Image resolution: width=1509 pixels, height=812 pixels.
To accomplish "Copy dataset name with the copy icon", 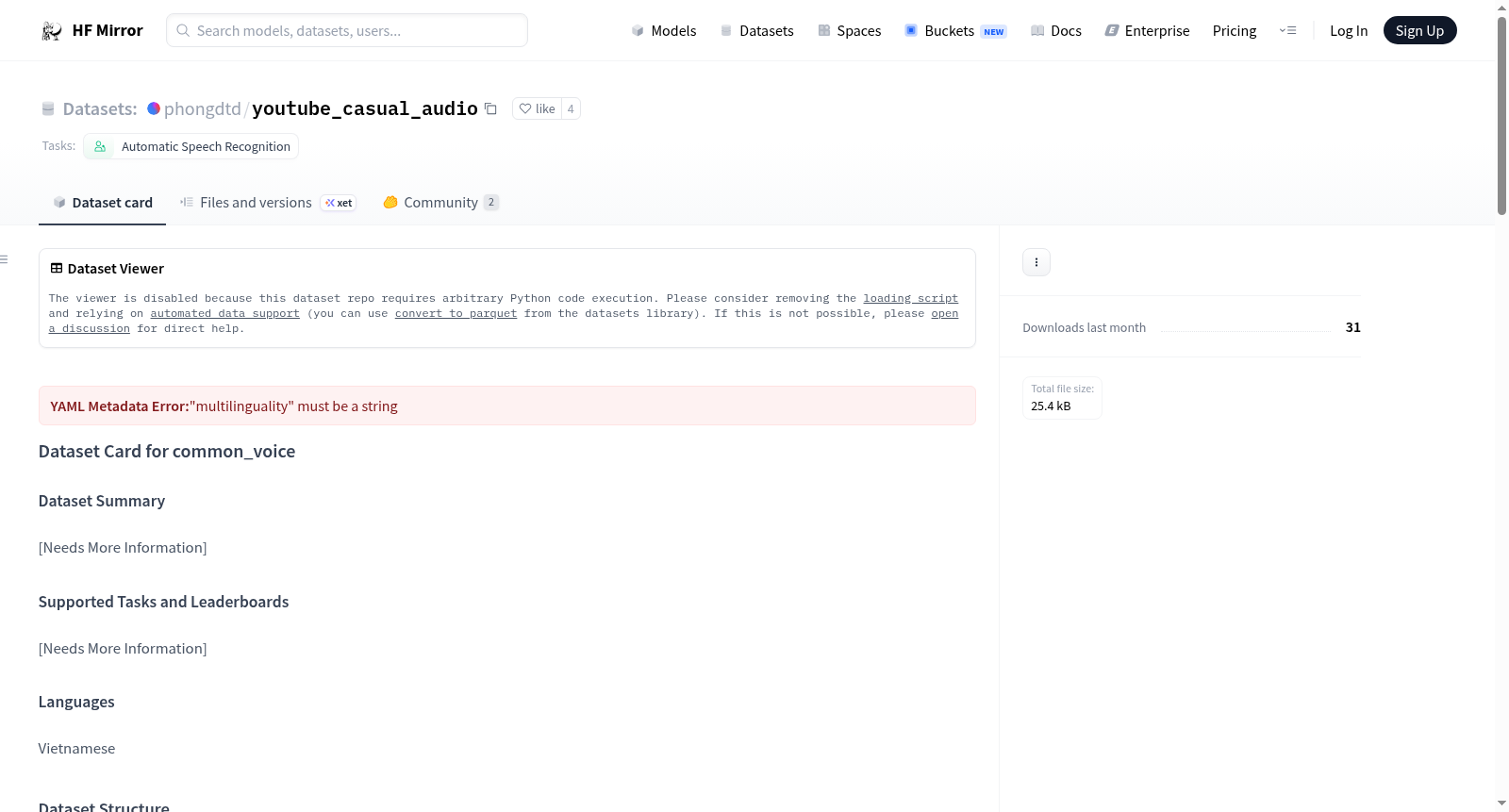I will pos(490,108).
